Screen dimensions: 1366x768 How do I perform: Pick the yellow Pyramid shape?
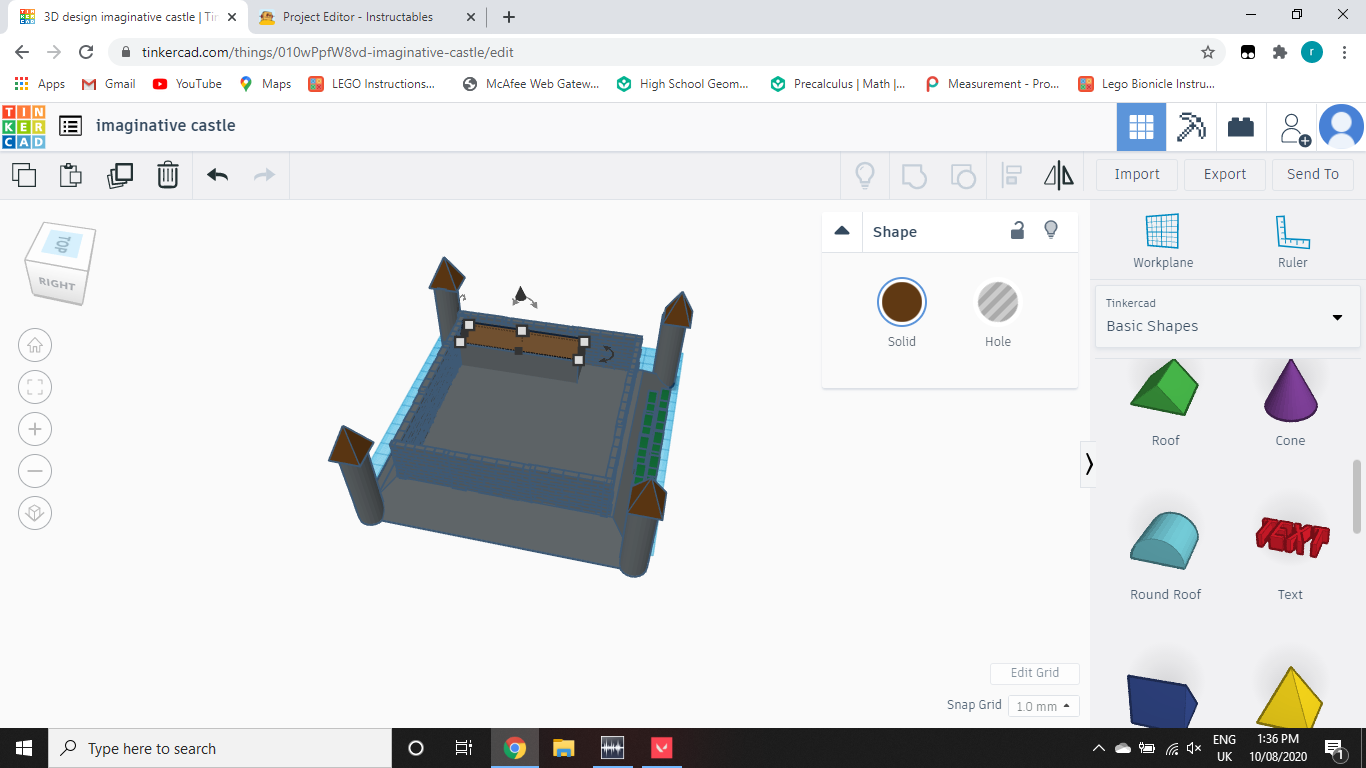pyautogui.click(x=1290, y=697)
